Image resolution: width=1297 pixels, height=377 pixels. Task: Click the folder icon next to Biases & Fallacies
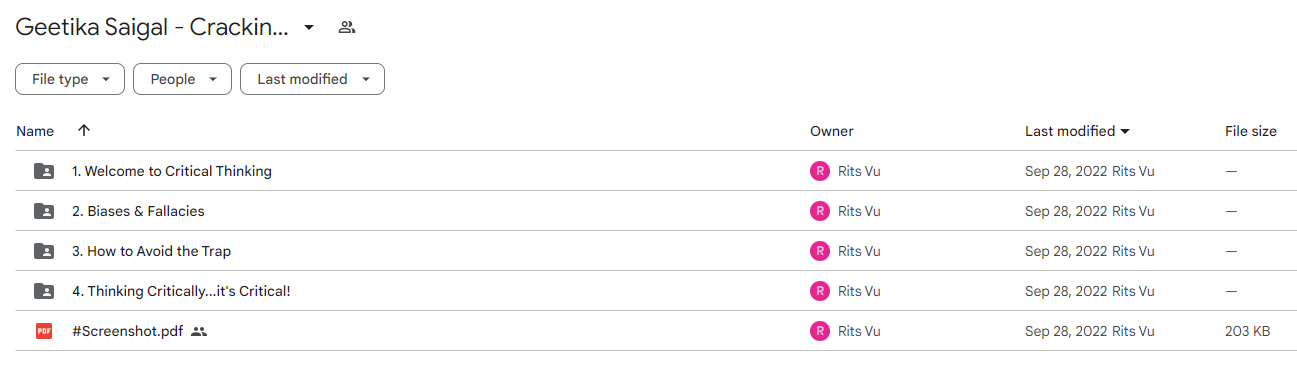44,211
